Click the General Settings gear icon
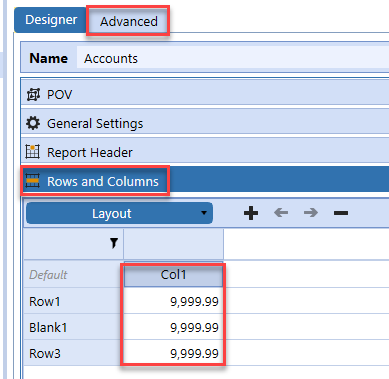The width and height of the screenshot is (389, 379). pyautogui.click(x=33, y=123)
